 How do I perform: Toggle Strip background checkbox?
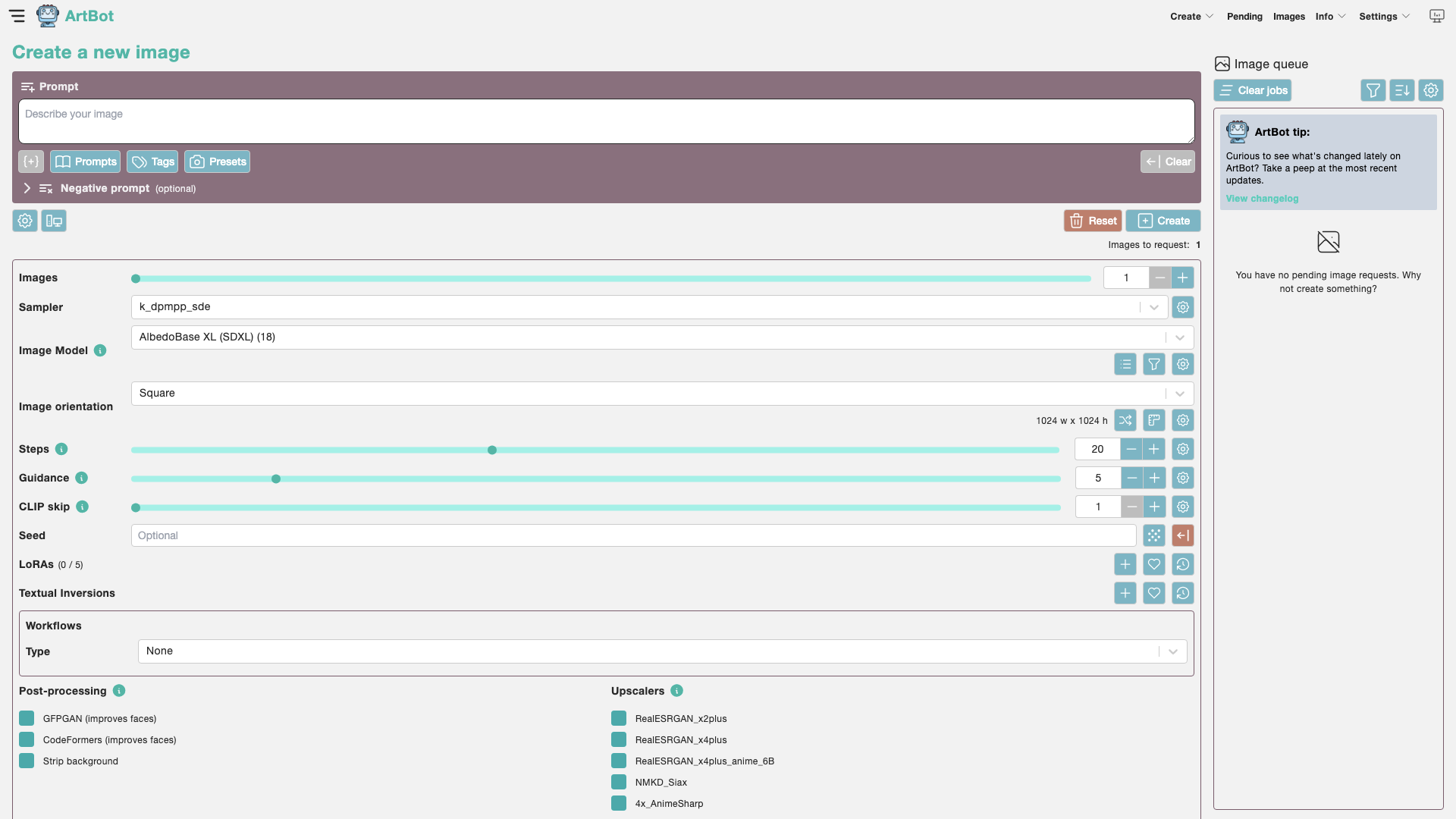tap(27, 761)
